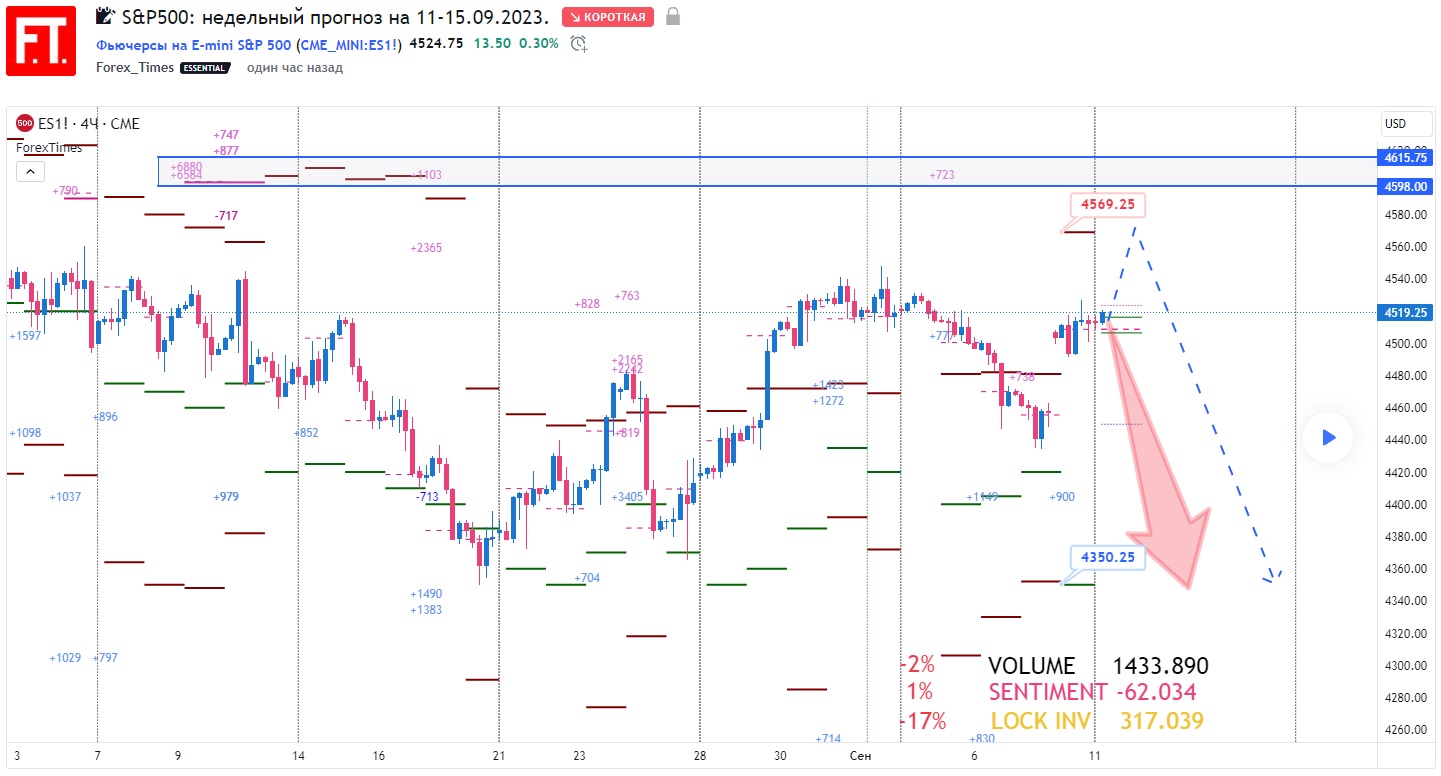This screenshot has height=776, width=1441.
Task: Play the chart idea forward
Action: 1328,437
